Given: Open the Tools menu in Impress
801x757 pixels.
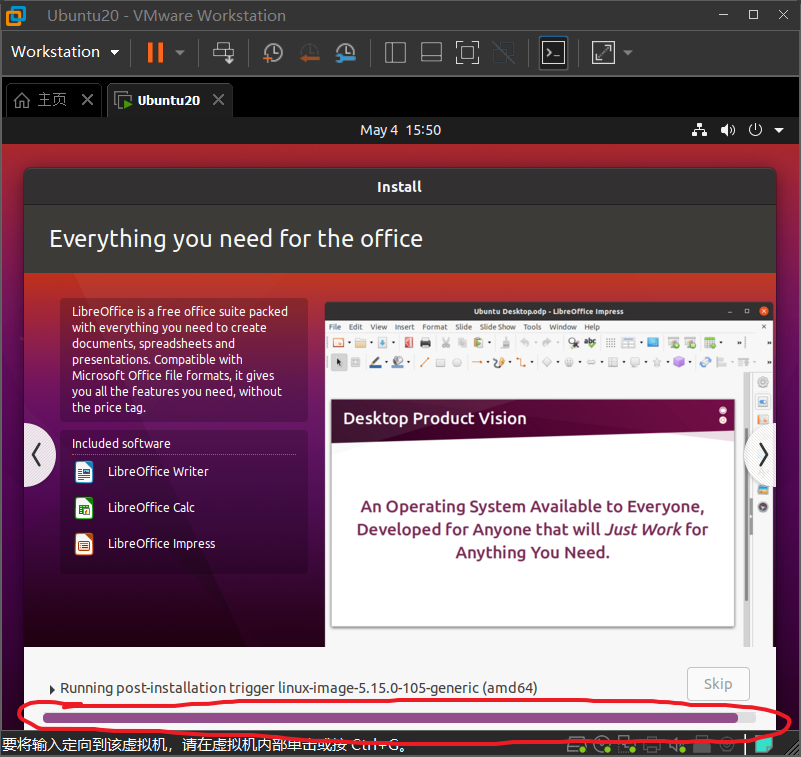Looking at the screenshot, I should pyautogui.click(x=532, y=327).
